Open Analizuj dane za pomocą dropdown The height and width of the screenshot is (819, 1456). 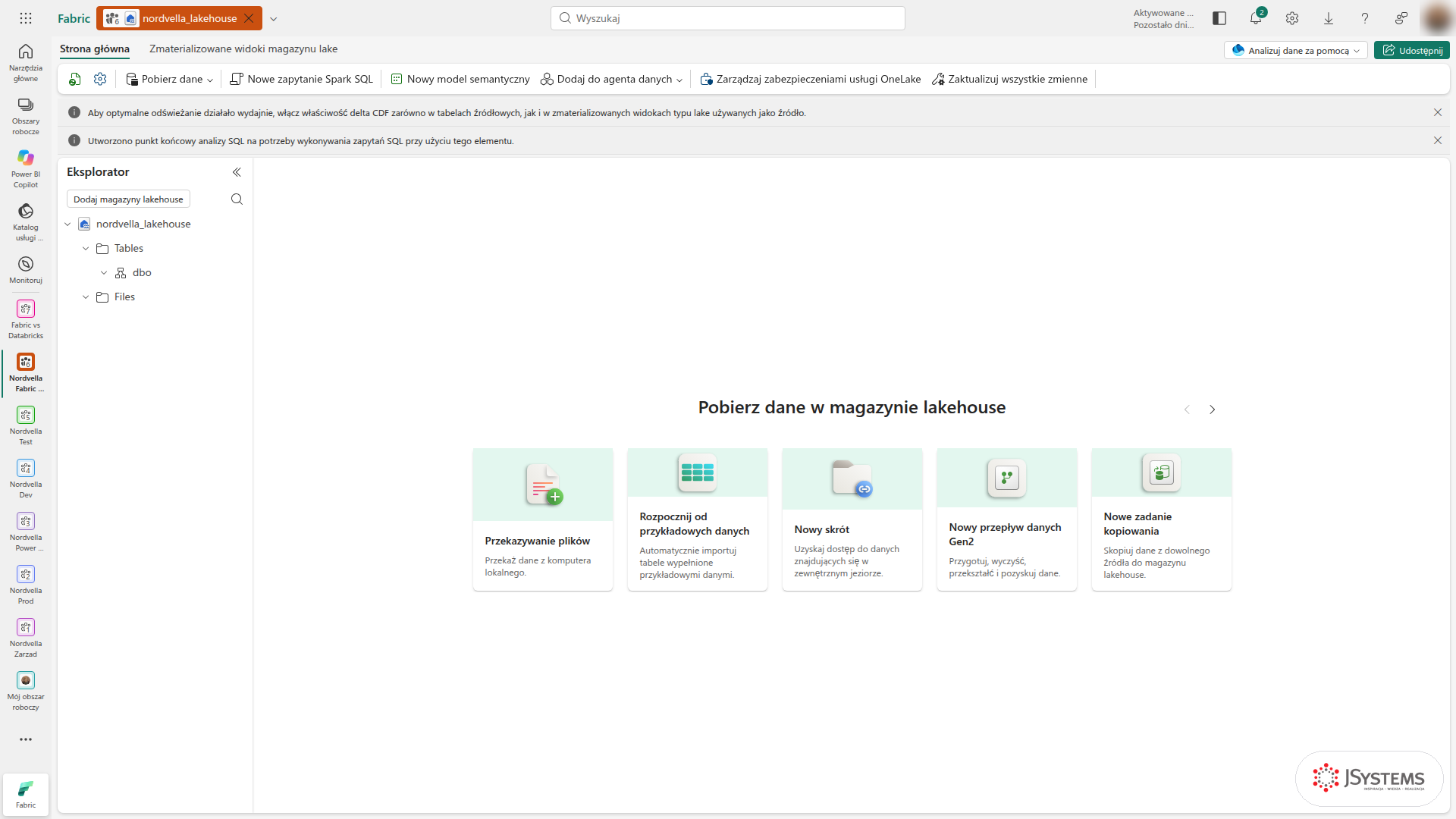1296,51
